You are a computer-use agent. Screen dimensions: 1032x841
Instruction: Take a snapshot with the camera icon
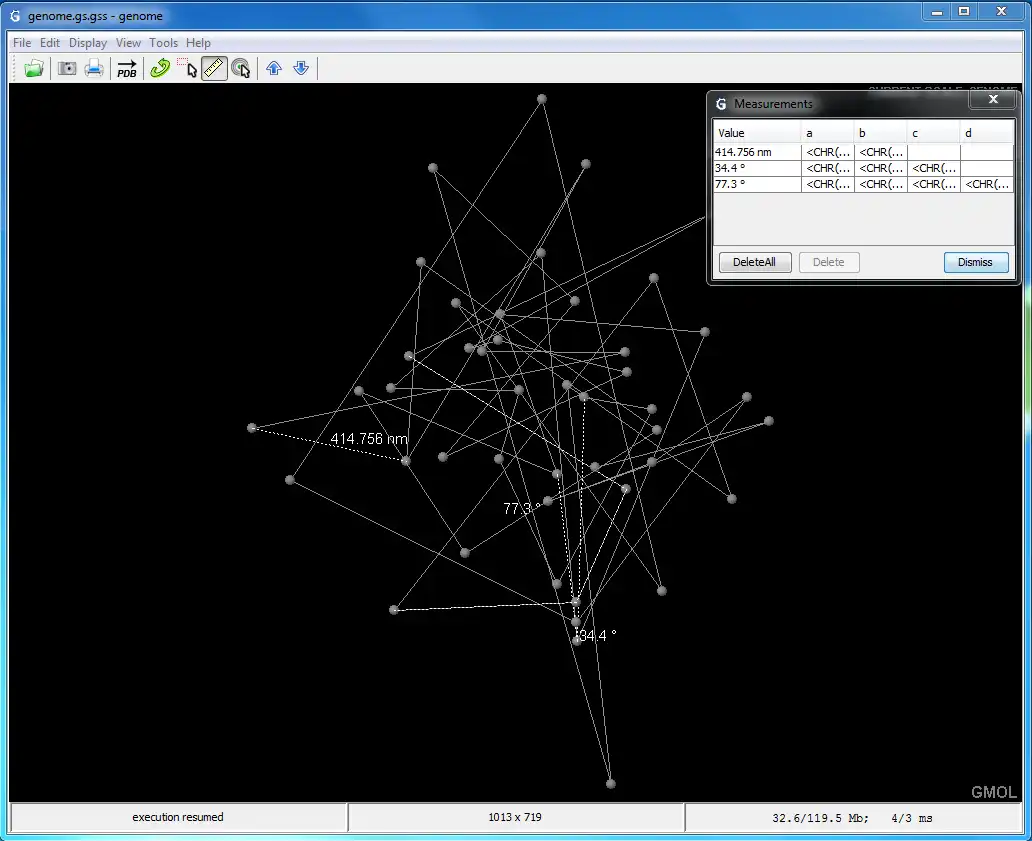tap(67, 68)
